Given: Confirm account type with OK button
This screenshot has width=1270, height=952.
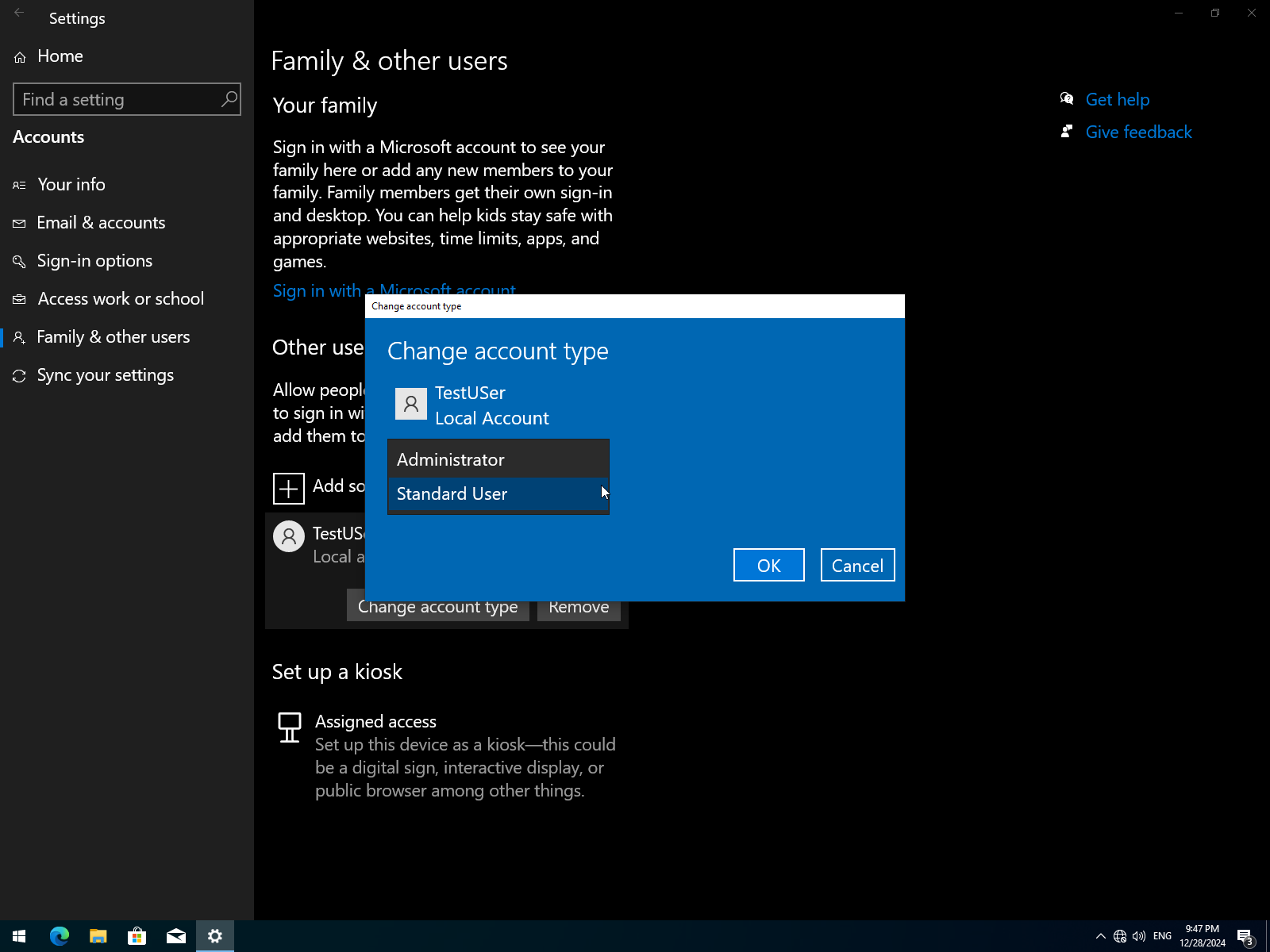Looking at the screenshot, I should point(768,566).
